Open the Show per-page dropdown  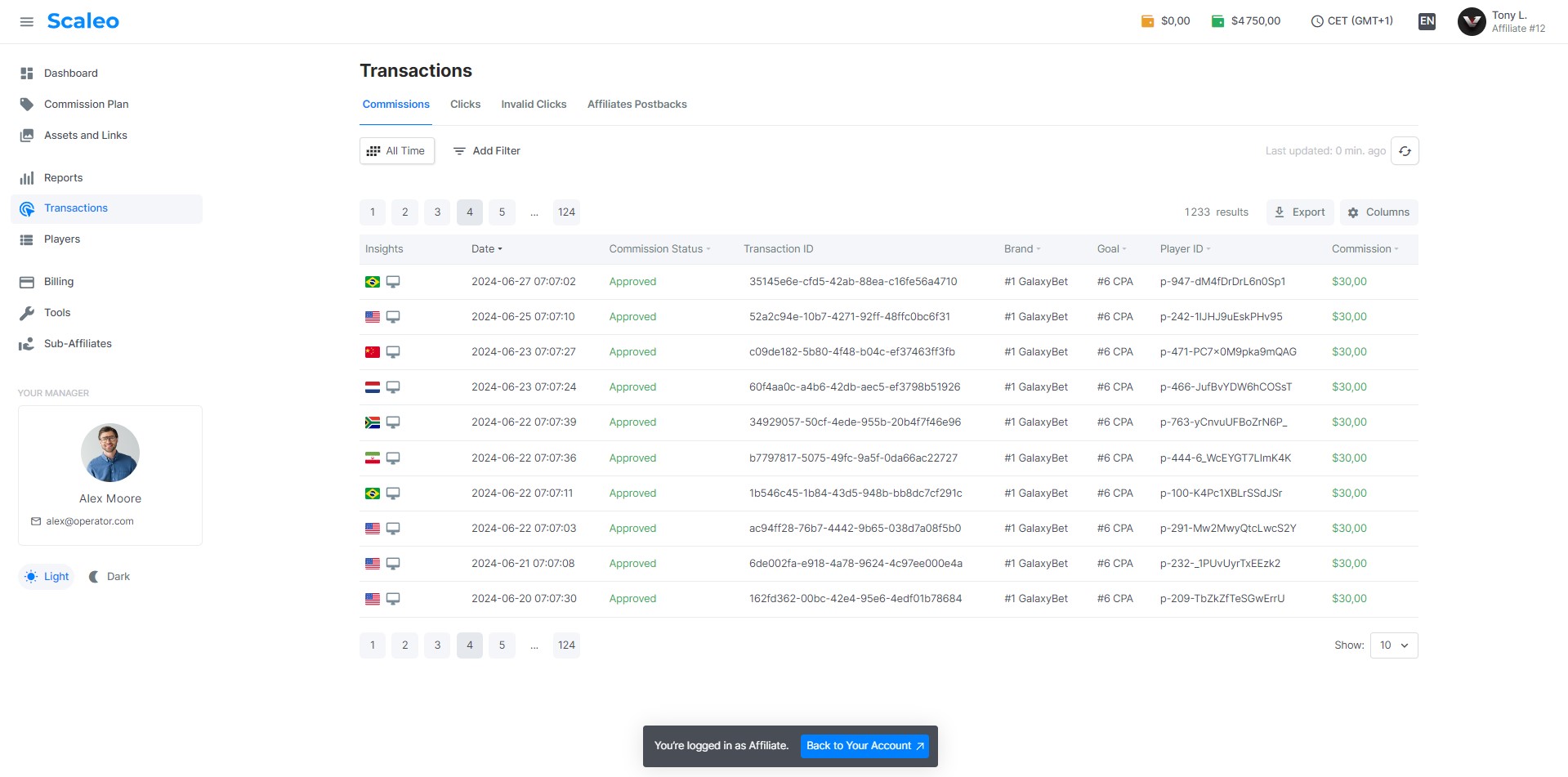click(1393, 645)
